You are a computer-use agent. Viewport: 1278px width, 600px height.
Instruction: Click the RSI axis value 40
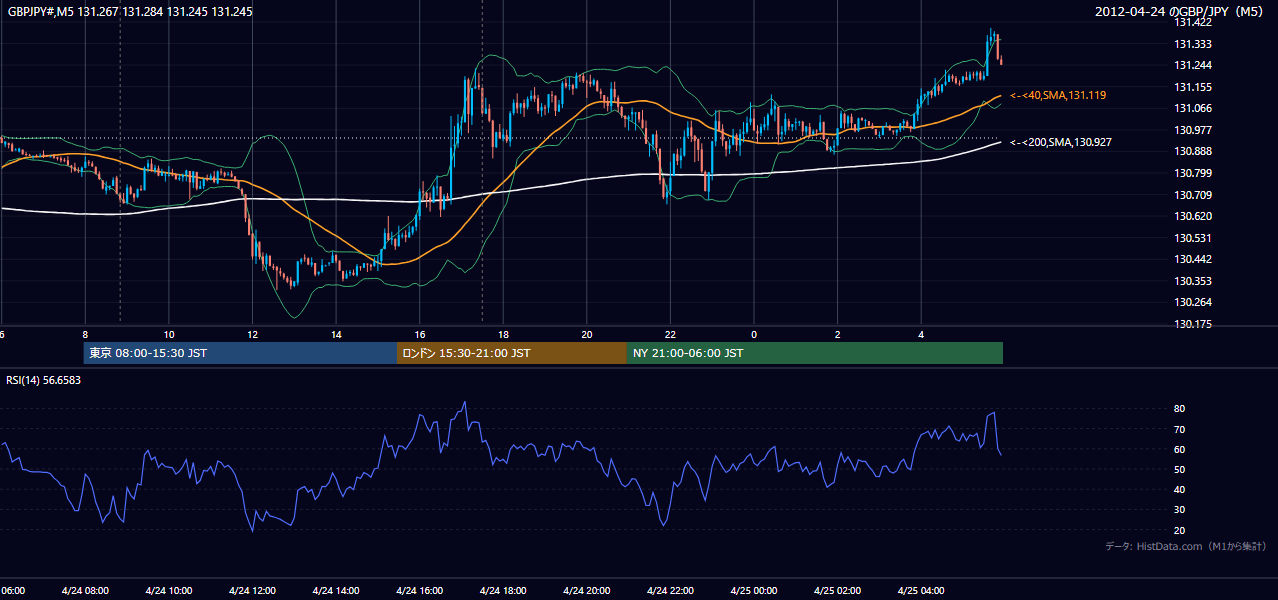pyautogui.click(x=1179, y=489)
